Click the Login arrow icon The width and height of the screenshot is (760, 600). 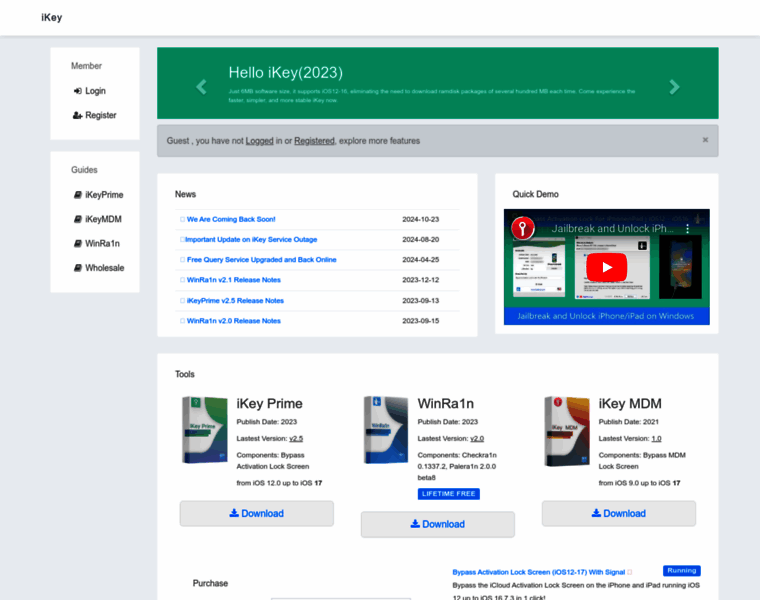[78, 91]
